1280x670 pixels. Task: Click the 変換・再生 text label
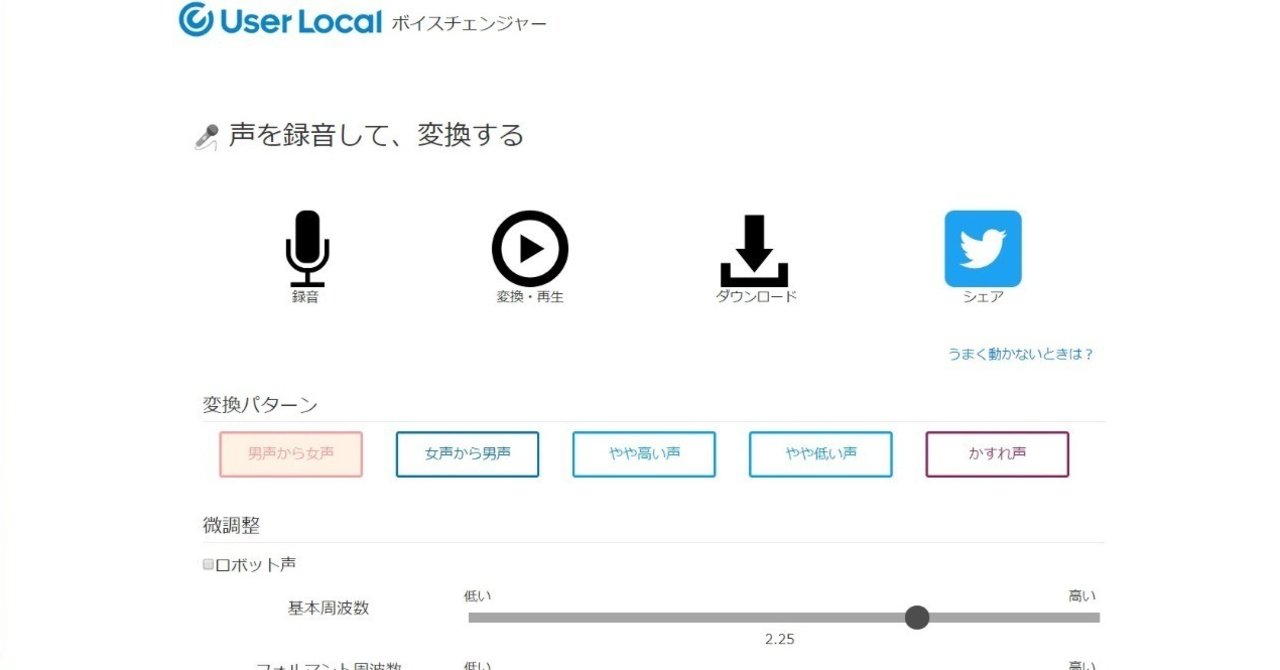click(530, 297)
